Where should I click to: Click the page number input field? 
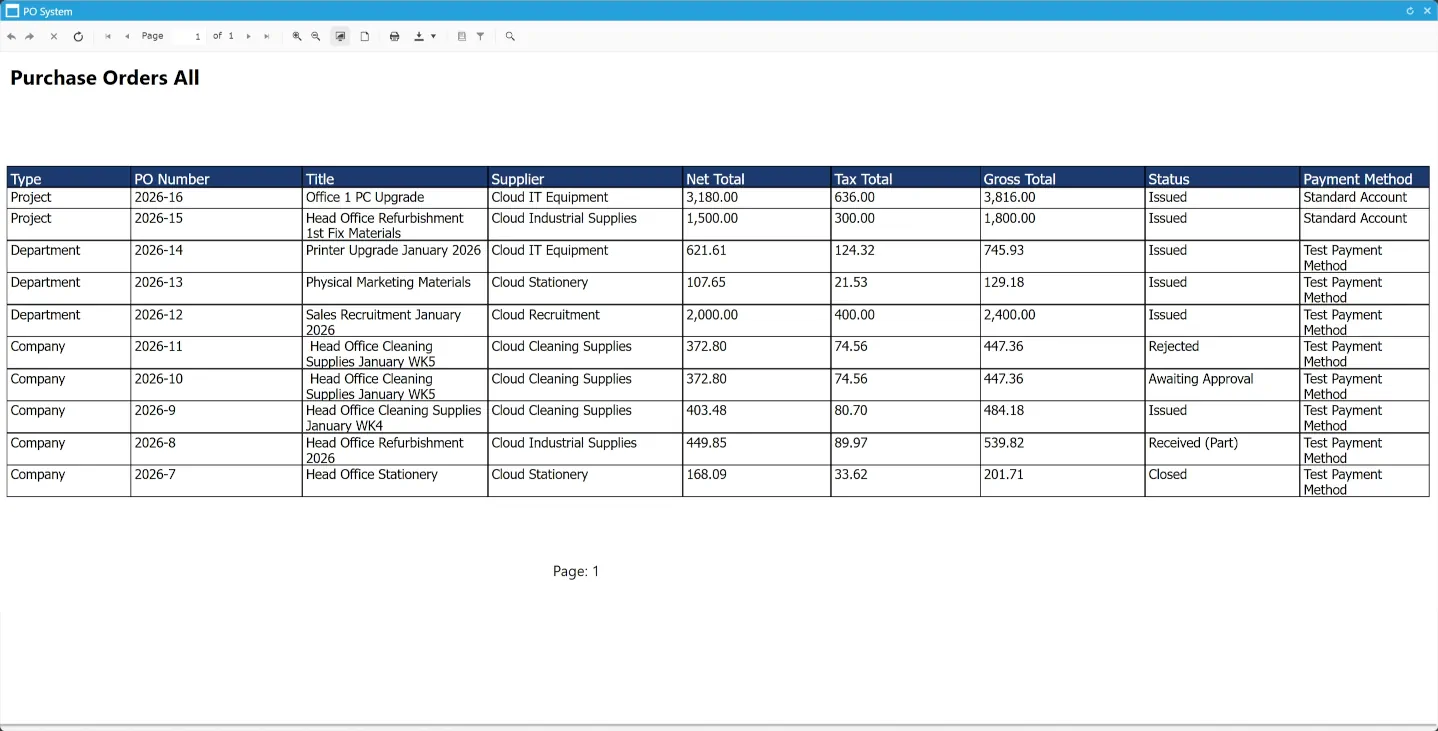point(188,37)
